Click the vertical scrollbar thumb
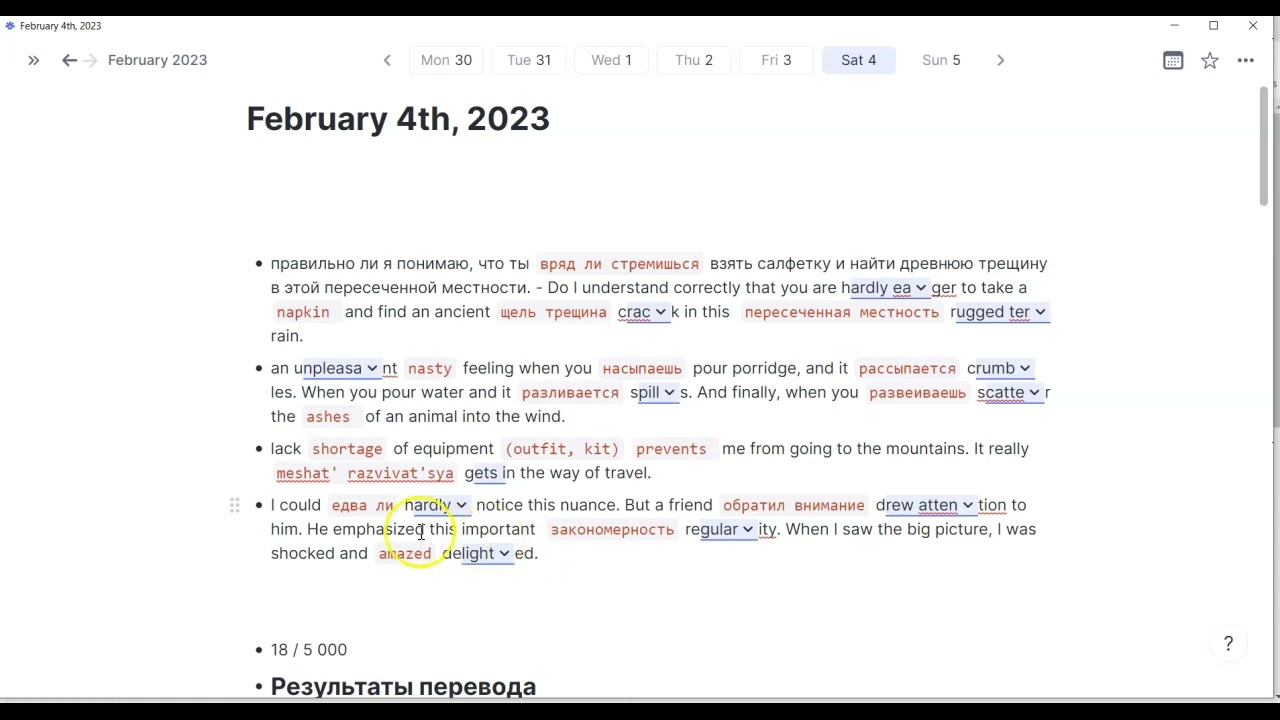 [x=1264, y=146]
